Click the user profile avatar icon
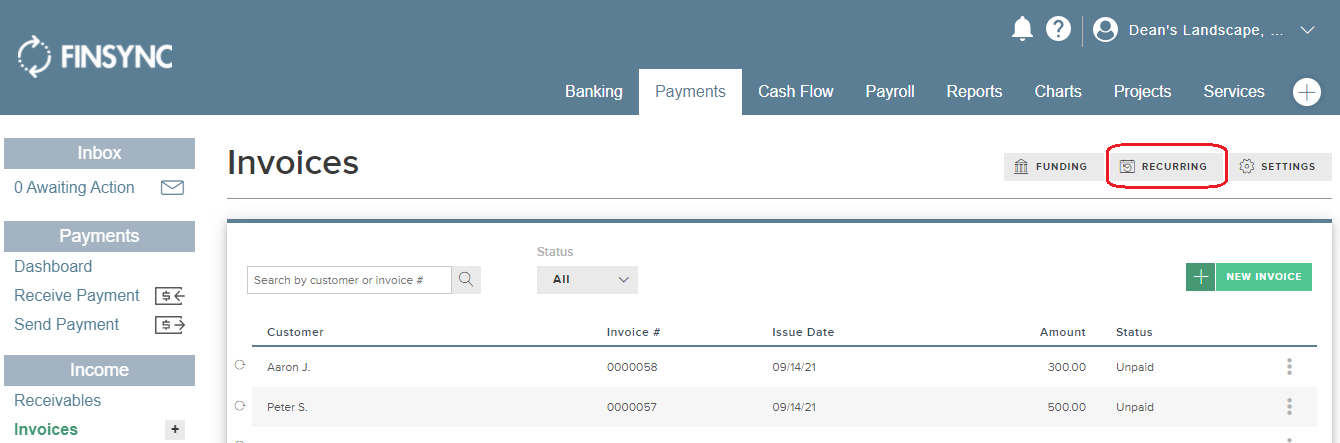The height and width of the screenshot is (443, 1340). pyautogui.click(x=1105, y=30)
